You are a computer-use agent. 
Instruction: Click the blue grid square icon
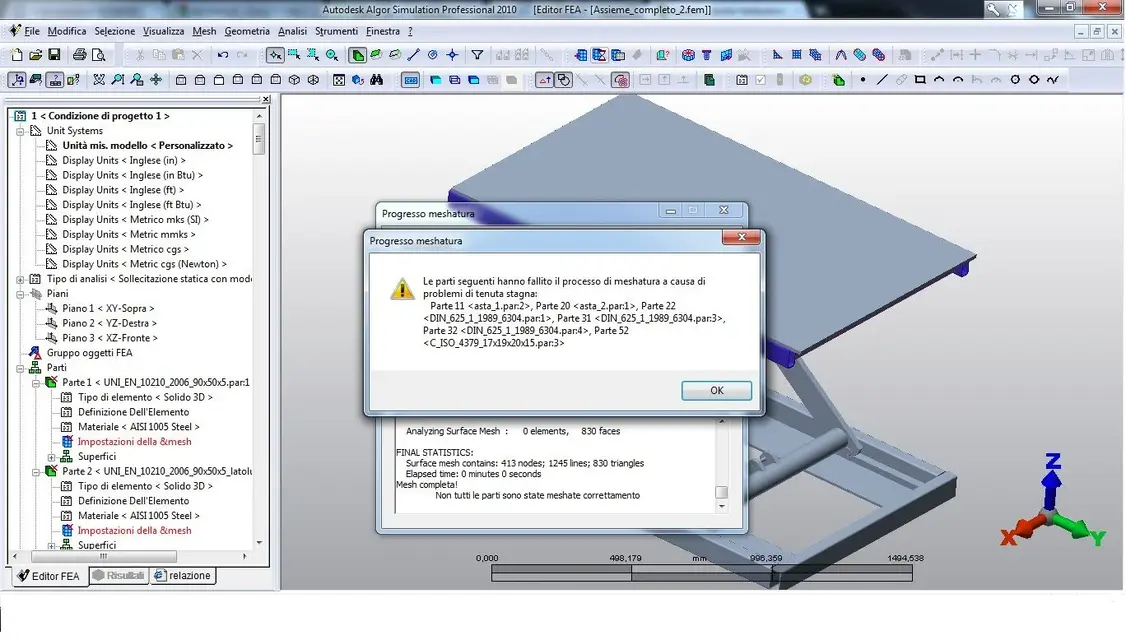click(796, 55)
